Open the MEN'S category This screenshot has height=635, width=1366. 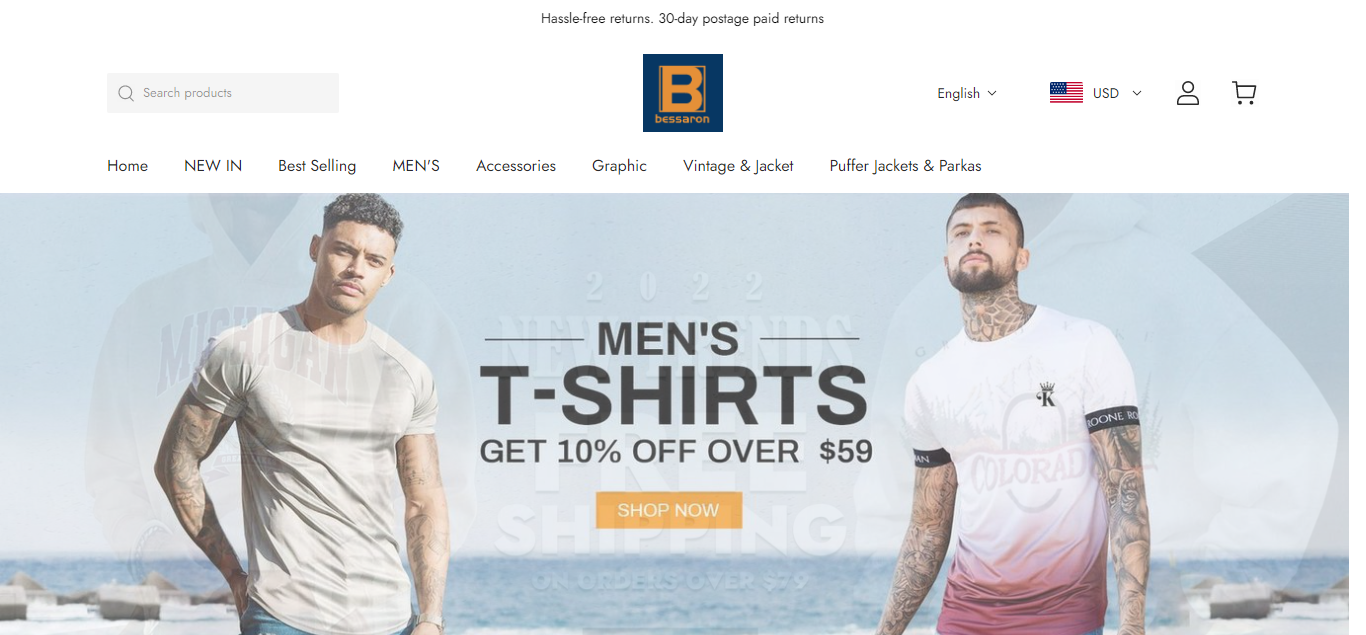tap(416, 166)
